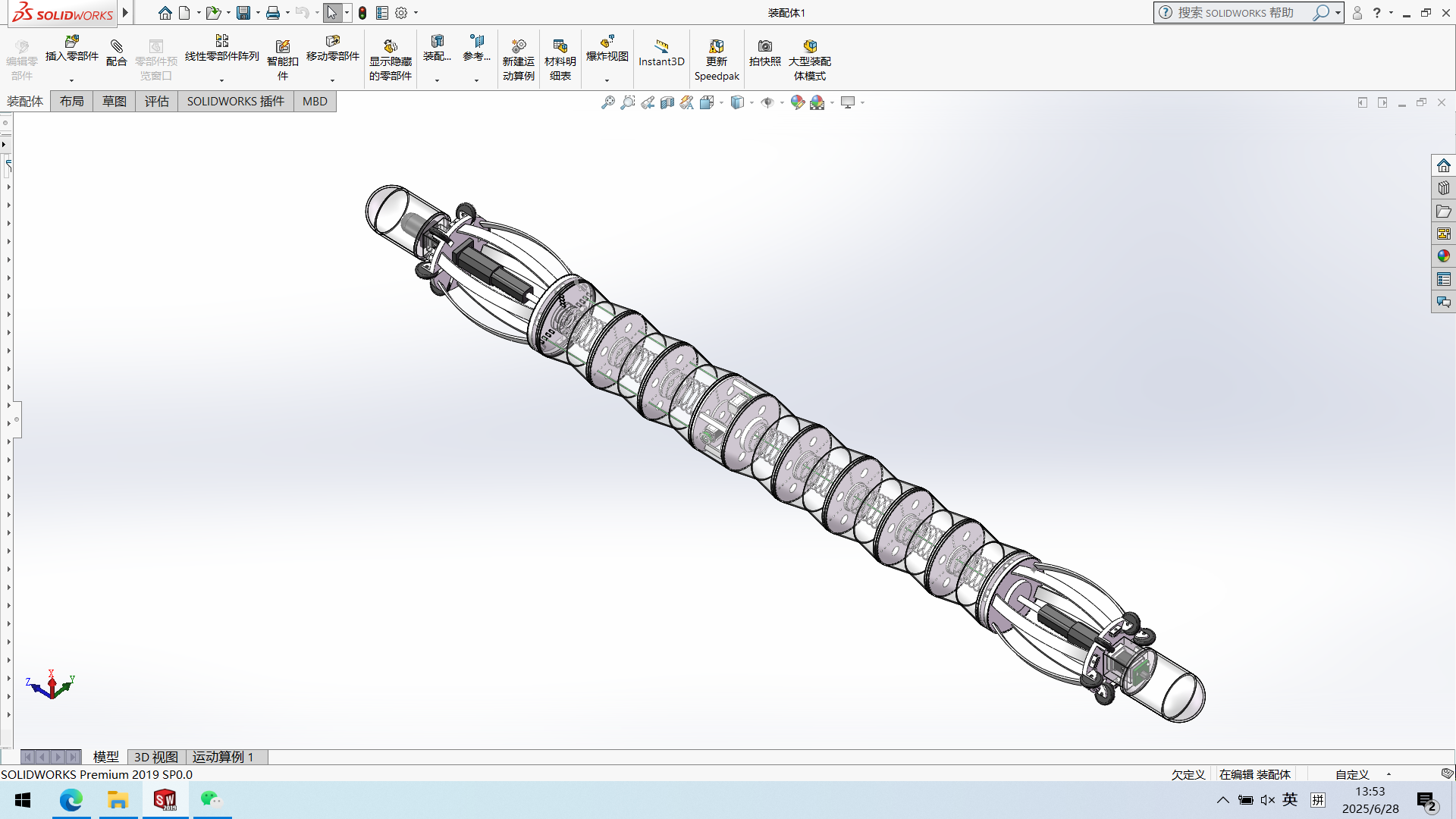Toggle the Select cursor tool
Viewport: 1456px width, 819px height.
tap(332, 13)
